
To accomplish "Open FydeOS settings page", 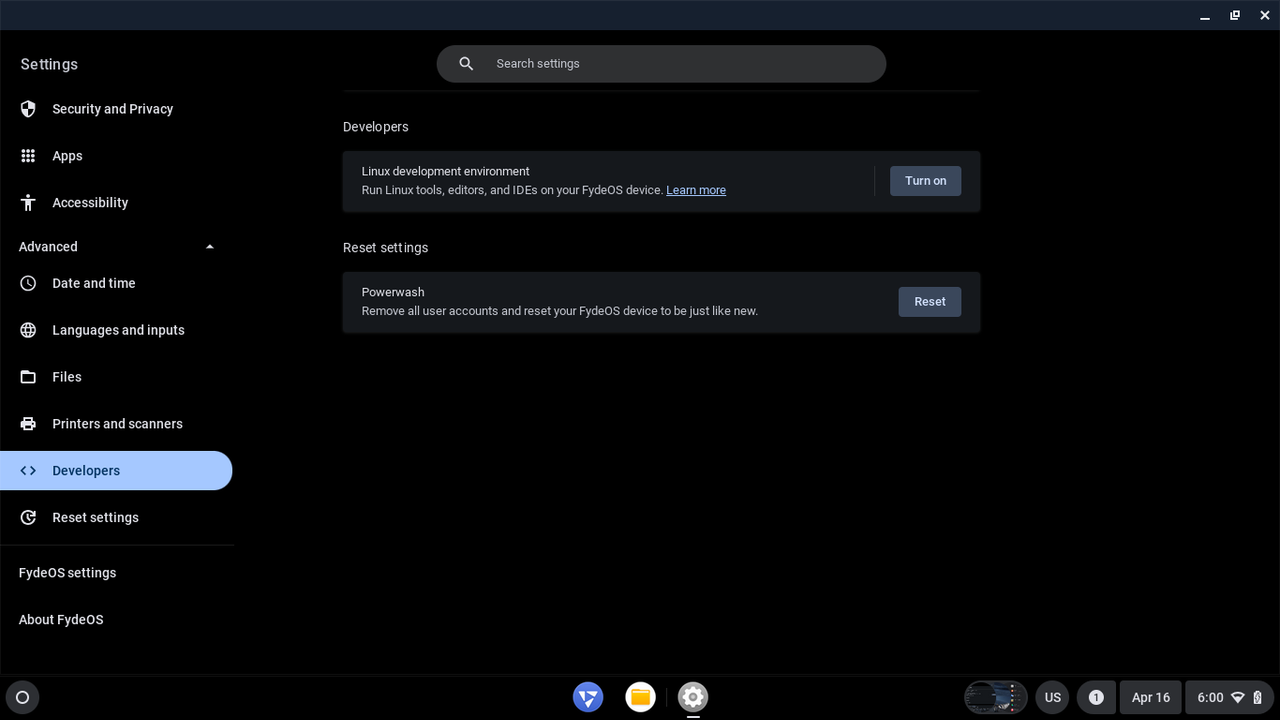I will (x=67, y=573).
